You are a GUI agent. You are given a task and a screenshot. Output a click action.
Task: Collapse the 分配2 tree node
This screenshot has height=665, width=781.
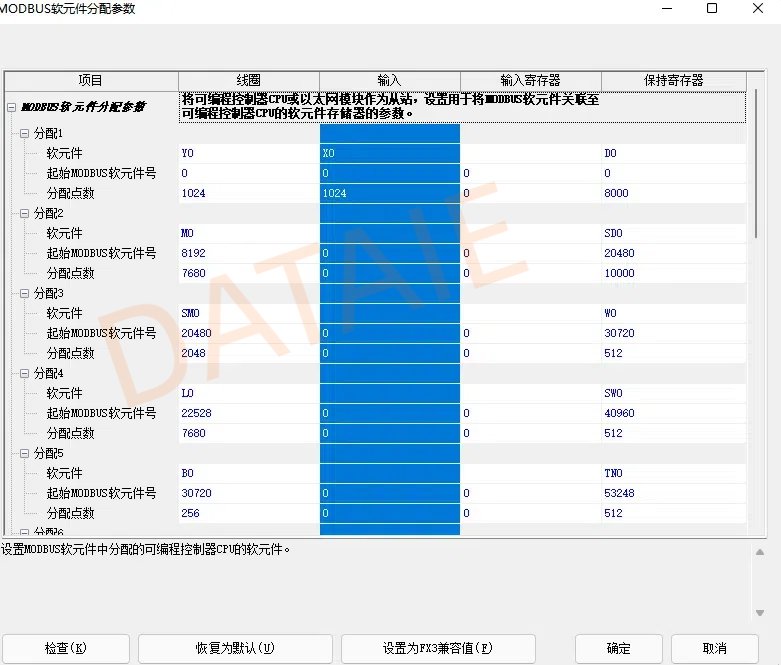(x=24, y=214)
